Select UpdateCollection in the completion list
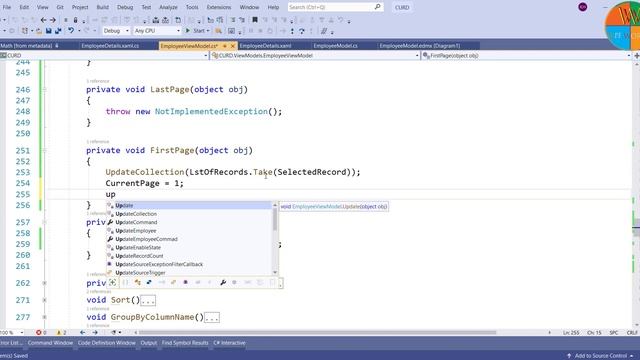 click(x=189, y=214)
